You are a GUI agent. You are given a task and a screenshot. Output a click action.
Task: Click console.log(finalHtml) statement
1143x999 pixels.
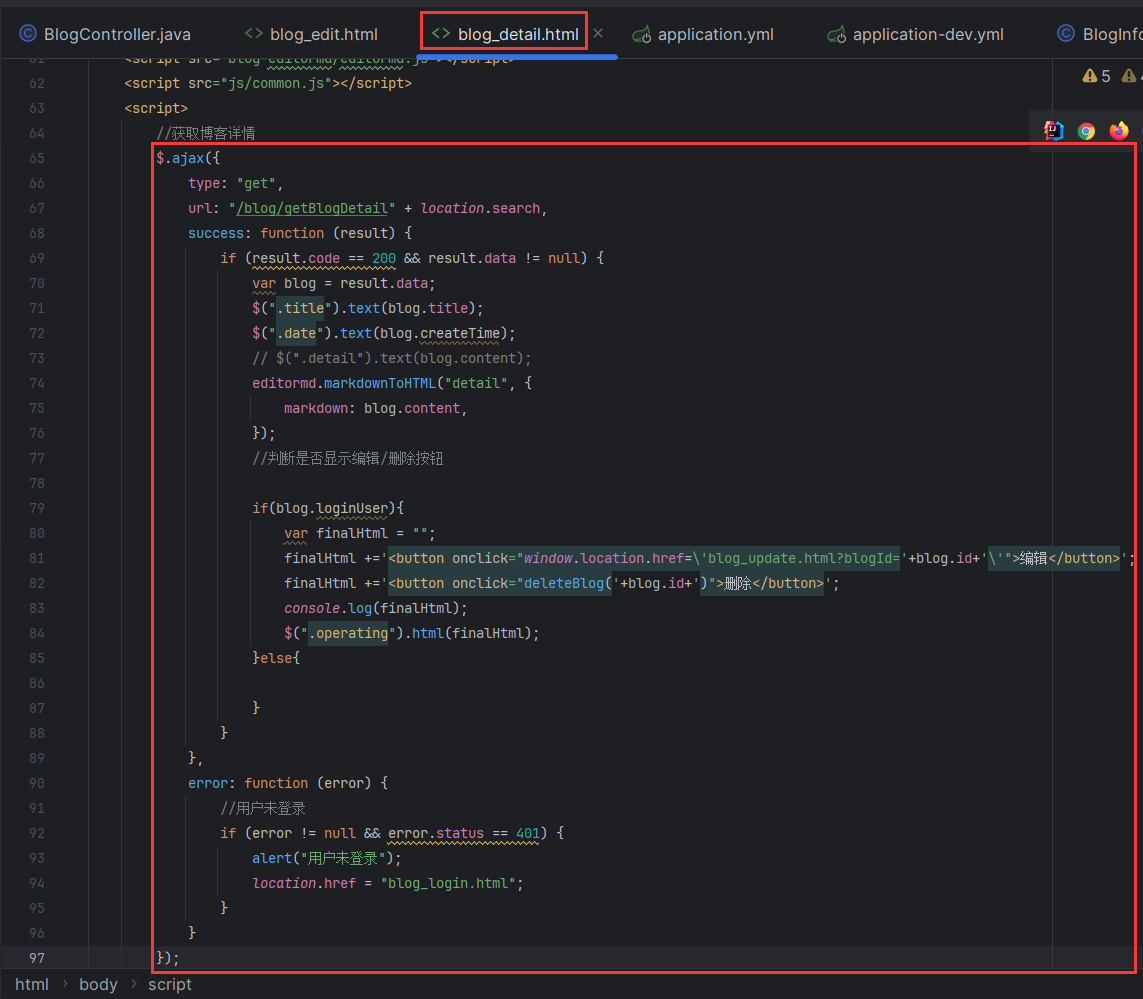(x=375, y=608)
